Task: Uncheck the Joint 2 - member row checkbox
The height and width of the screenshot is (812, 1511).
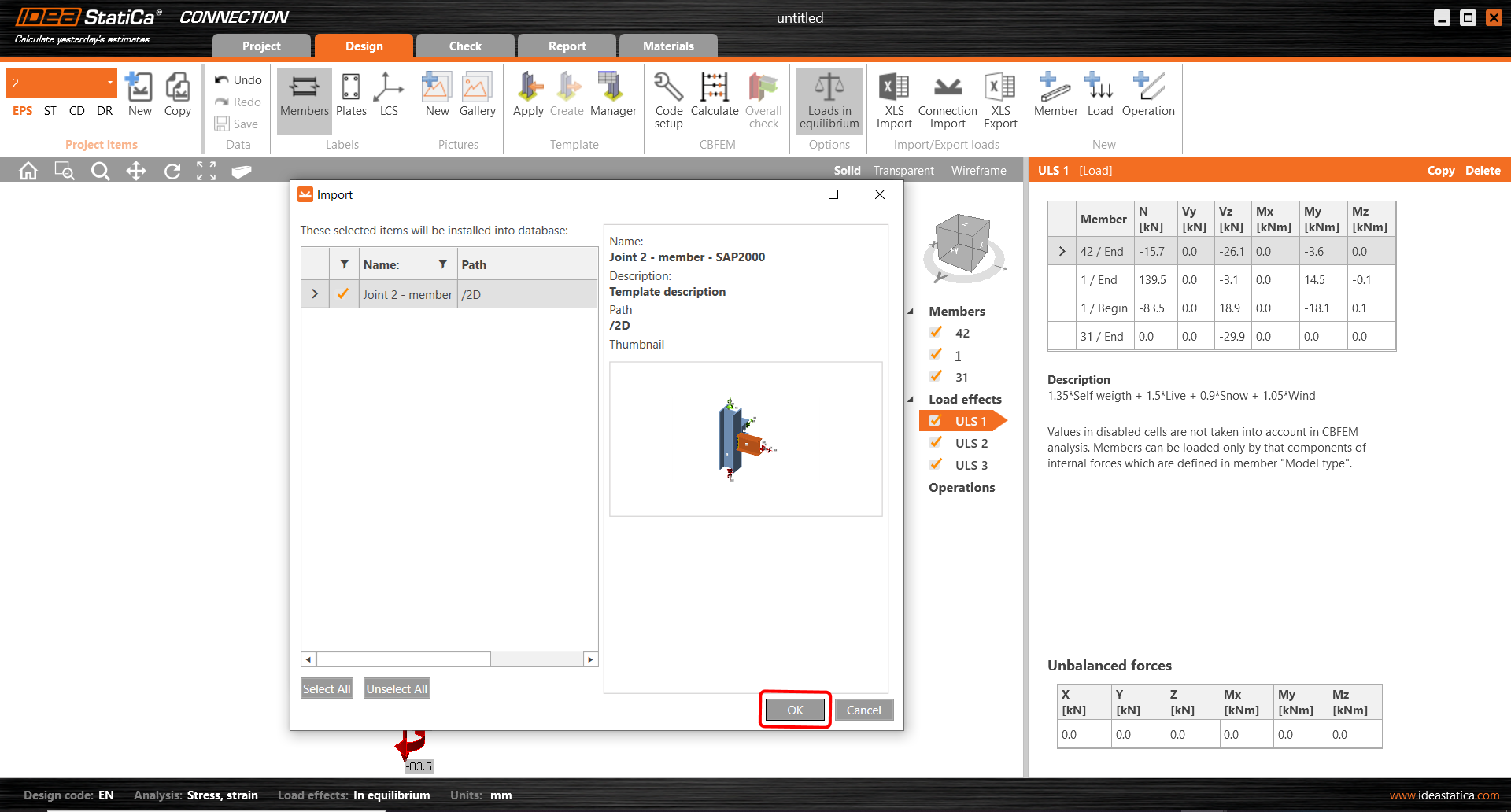Action: point(343,294)
